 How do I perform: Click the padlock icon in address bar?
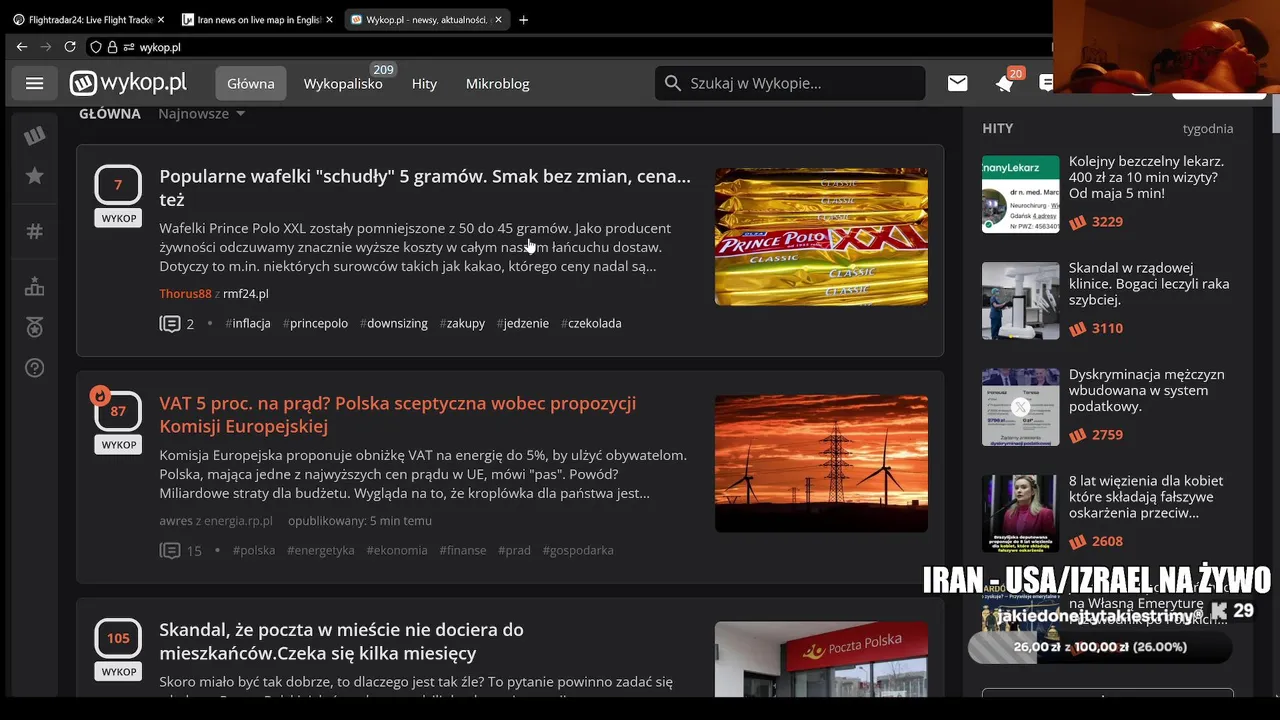pos(112,47)
